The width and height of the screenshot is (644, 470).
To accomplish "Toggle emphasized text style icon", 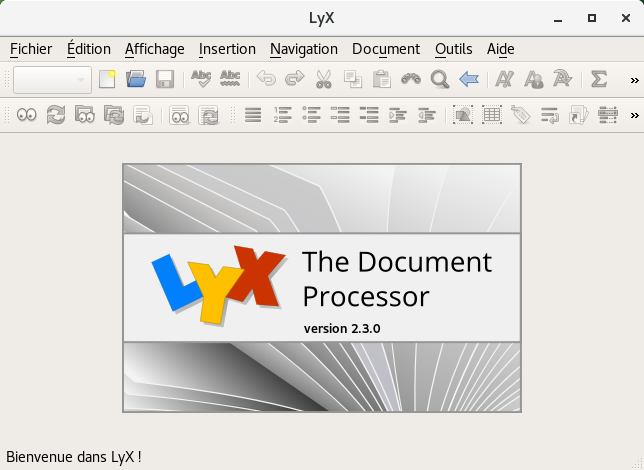I will [504, 79].
